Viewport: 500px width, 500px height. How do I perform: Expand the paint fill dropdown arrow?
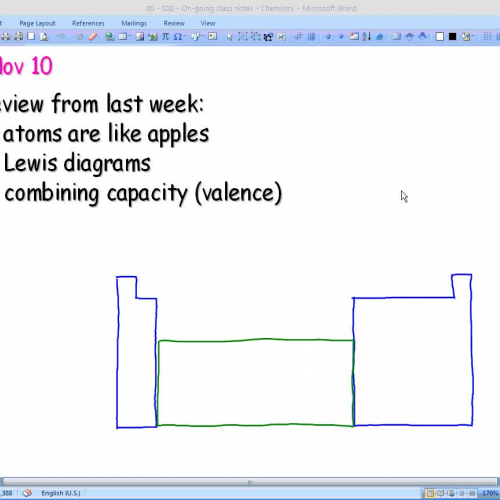472,36
